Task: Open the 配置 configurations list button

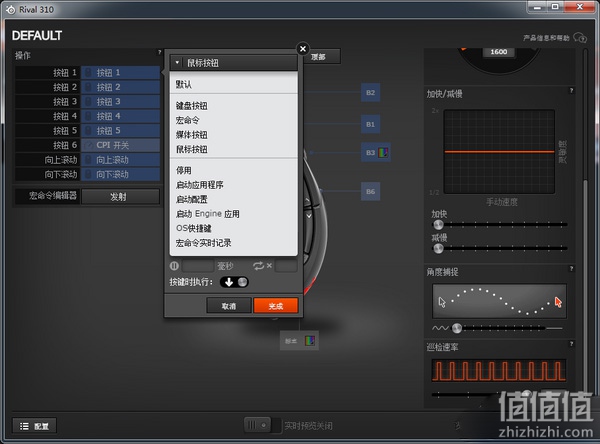Action: pyautogui.click(x=34, y=426)
